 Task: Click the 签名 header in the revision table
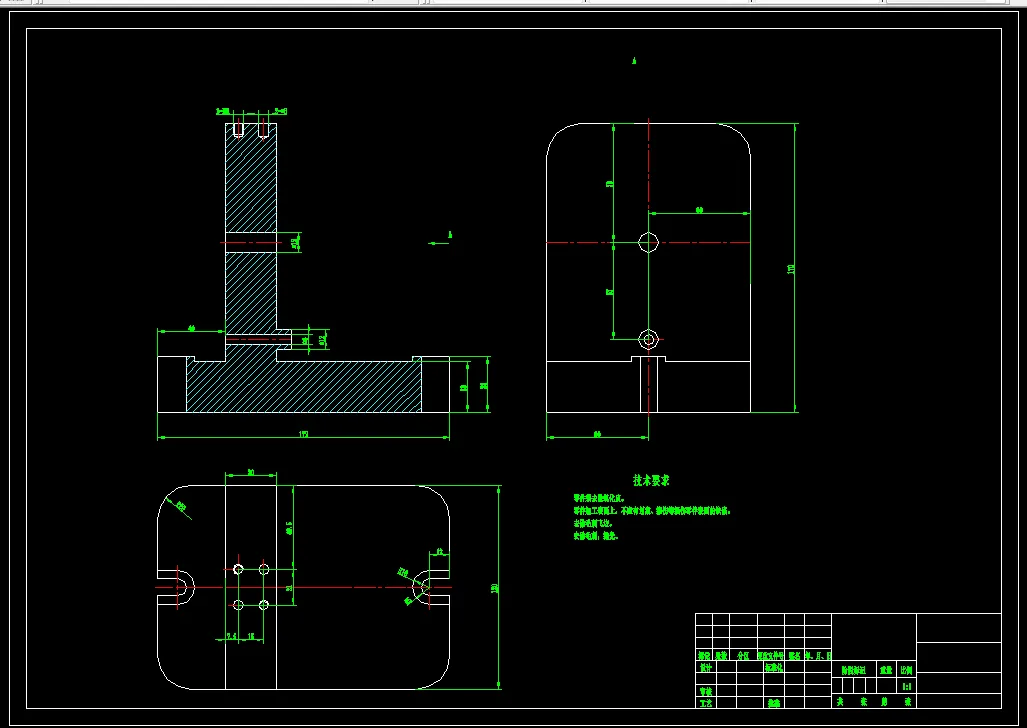point(794,655)
